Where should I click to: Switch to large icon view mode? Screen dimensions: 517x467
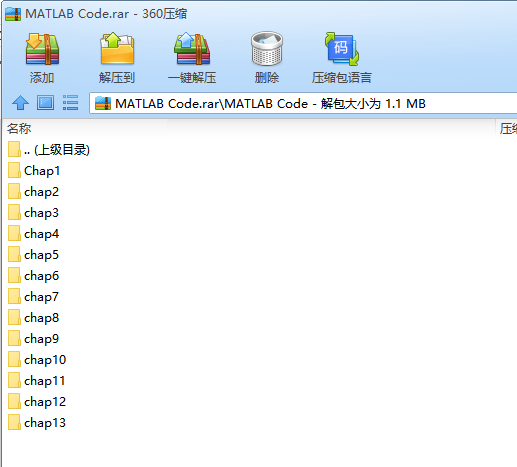(45, 103)
